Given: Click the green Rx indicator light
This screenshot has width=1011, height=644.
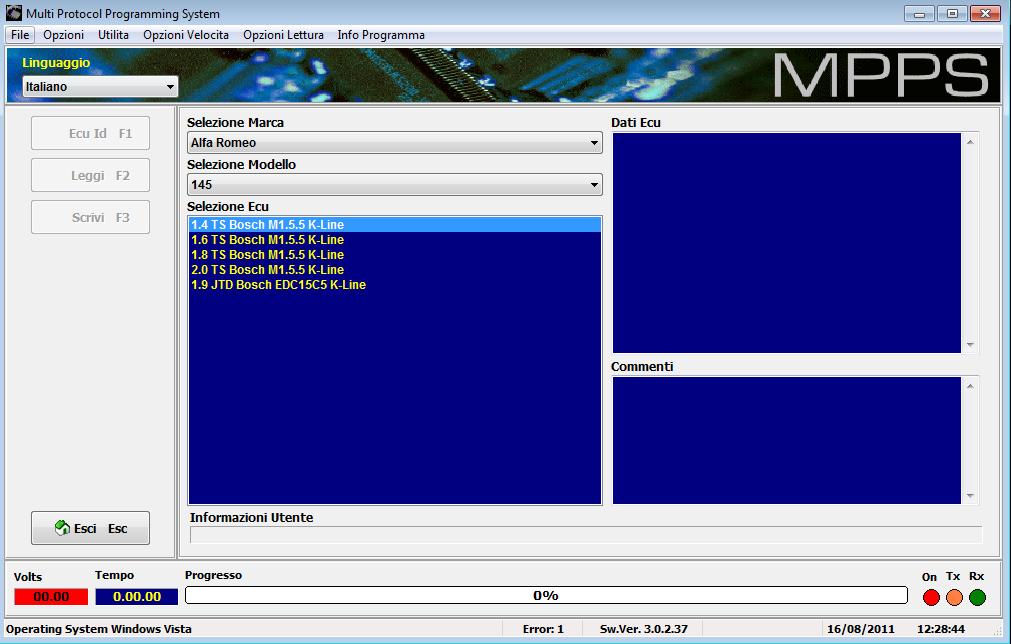Looking at the screenshot, I should [977, 598].
